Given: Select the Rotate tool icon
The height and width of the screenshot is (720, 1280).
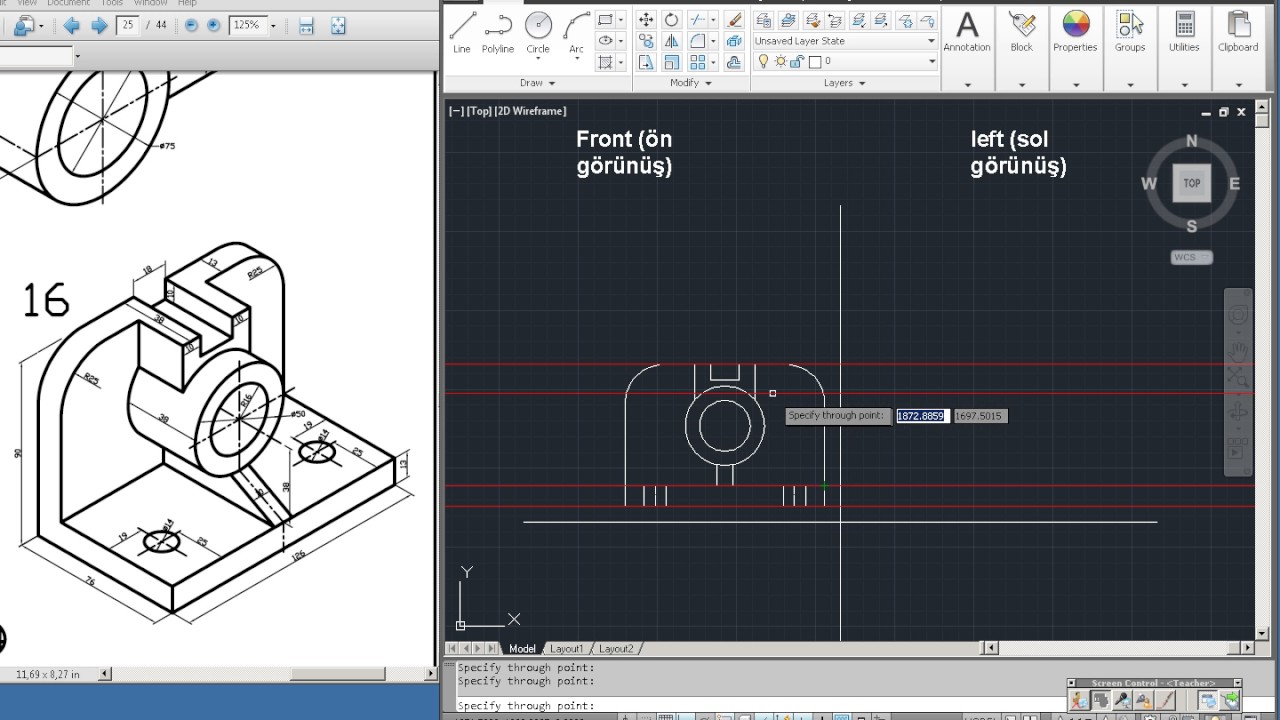Looking at the screenshot, I should (x=671, y=20).
